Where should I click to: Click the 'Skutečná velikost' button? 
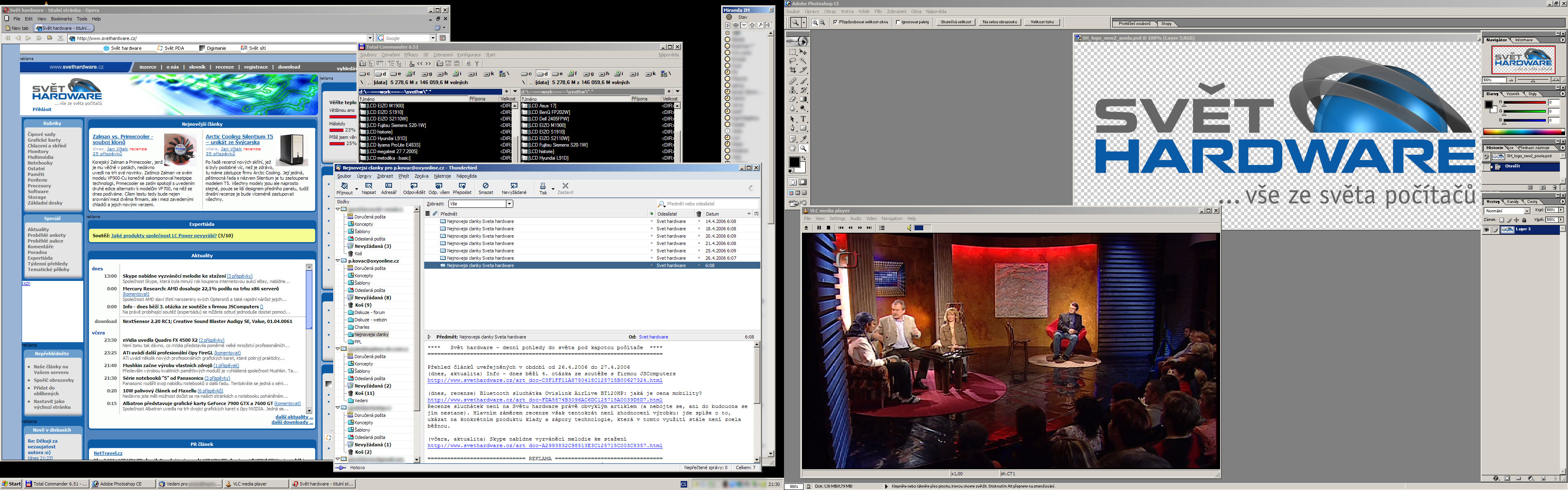pyautogui.click(x=955, y=22)
